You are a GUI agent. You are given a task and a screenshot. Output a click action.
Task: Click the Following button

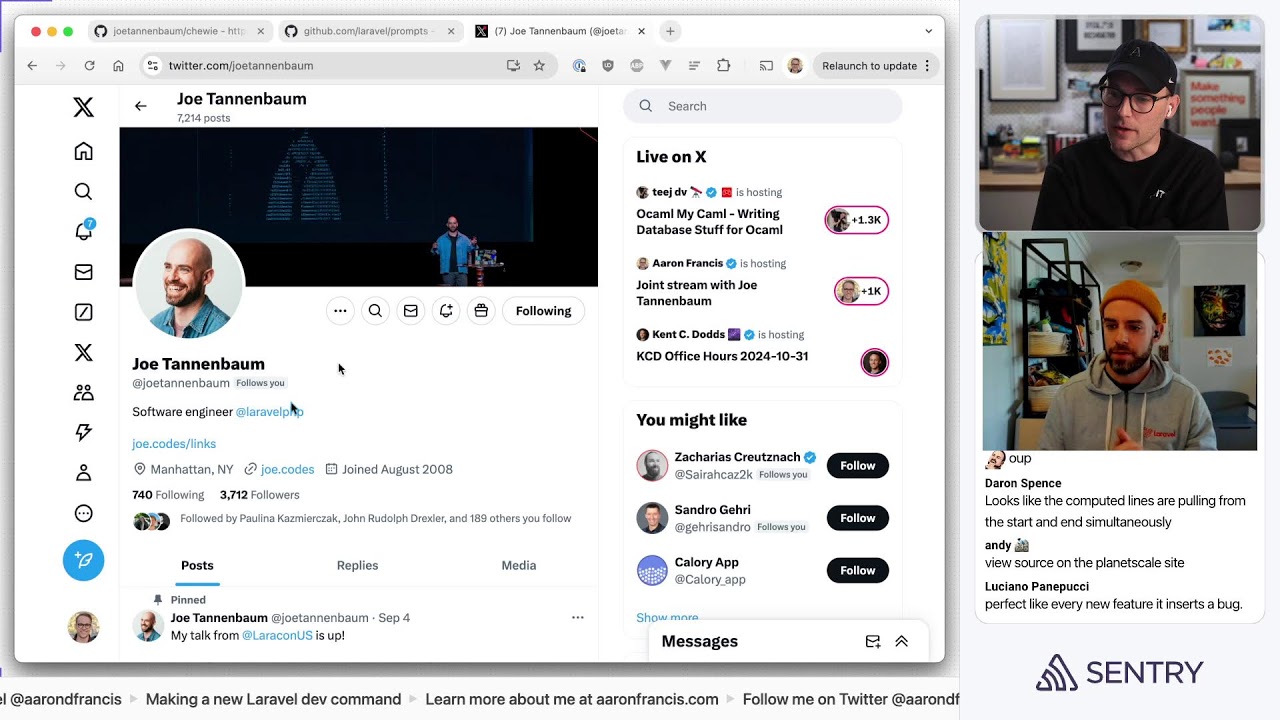coord(544,311)
